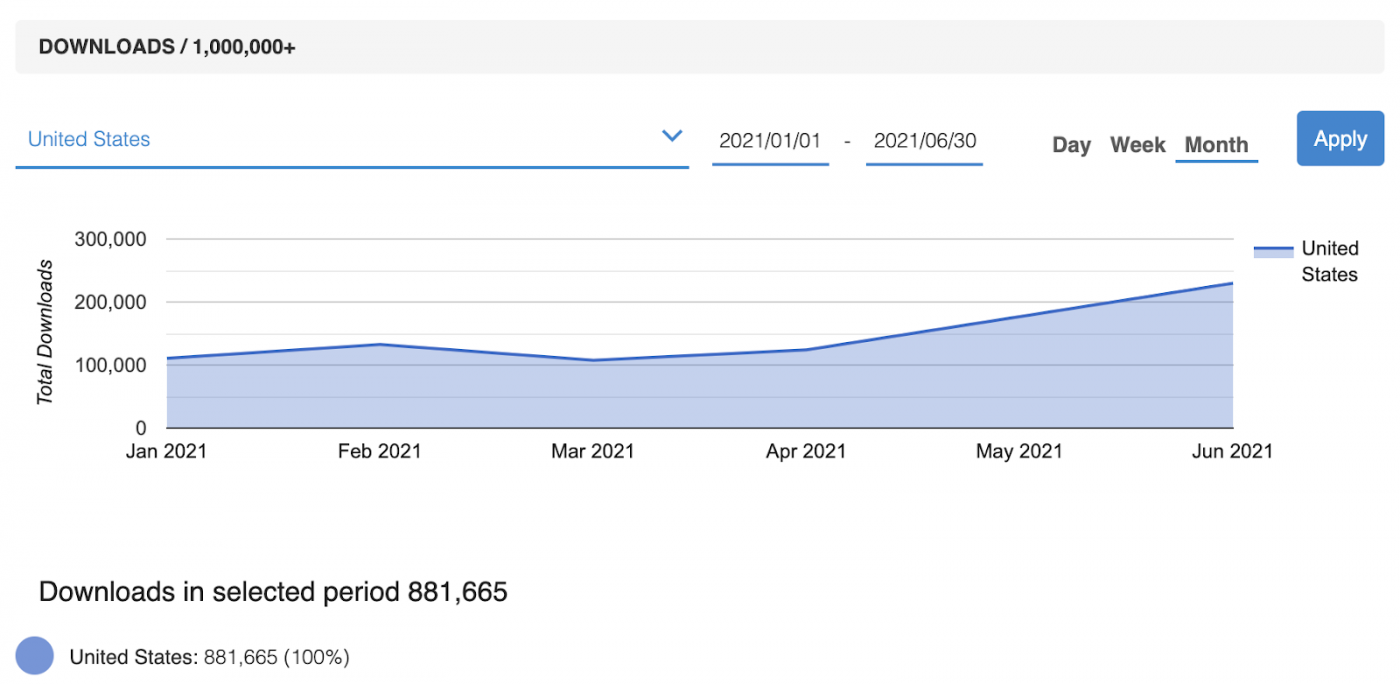Open the United States country dropdown

[x=352, y=140]
